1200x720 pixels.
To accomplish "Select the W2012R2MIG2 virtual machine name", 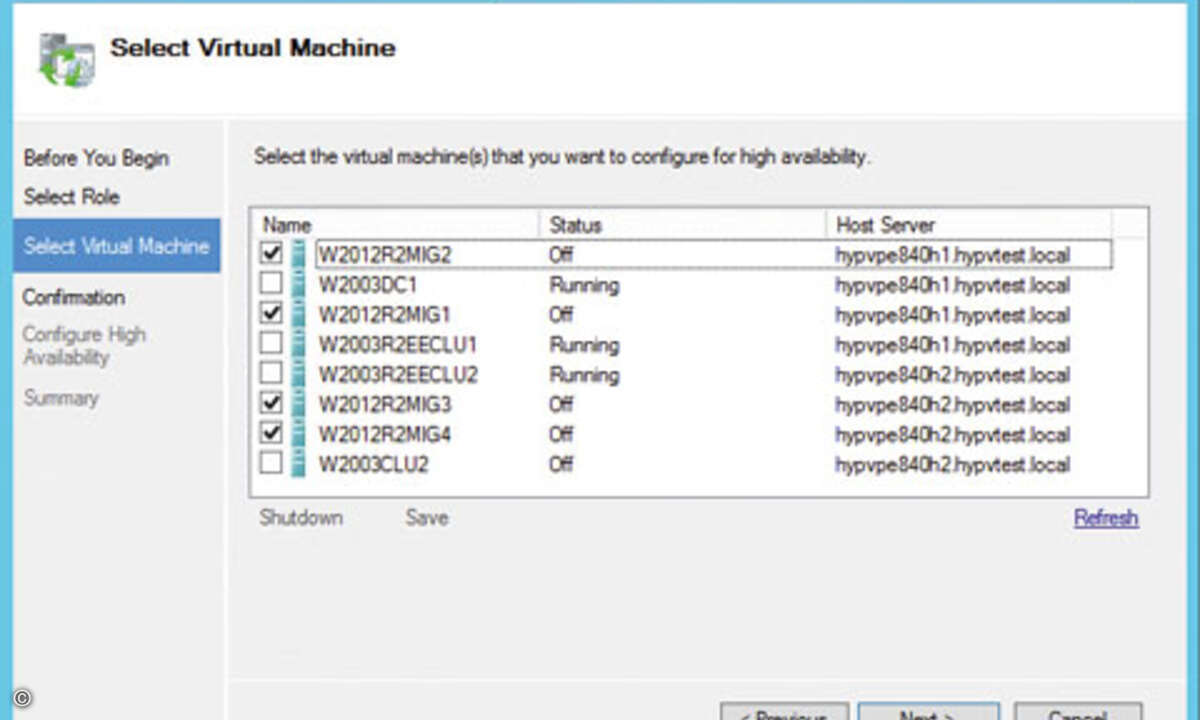I will point(385,255).
